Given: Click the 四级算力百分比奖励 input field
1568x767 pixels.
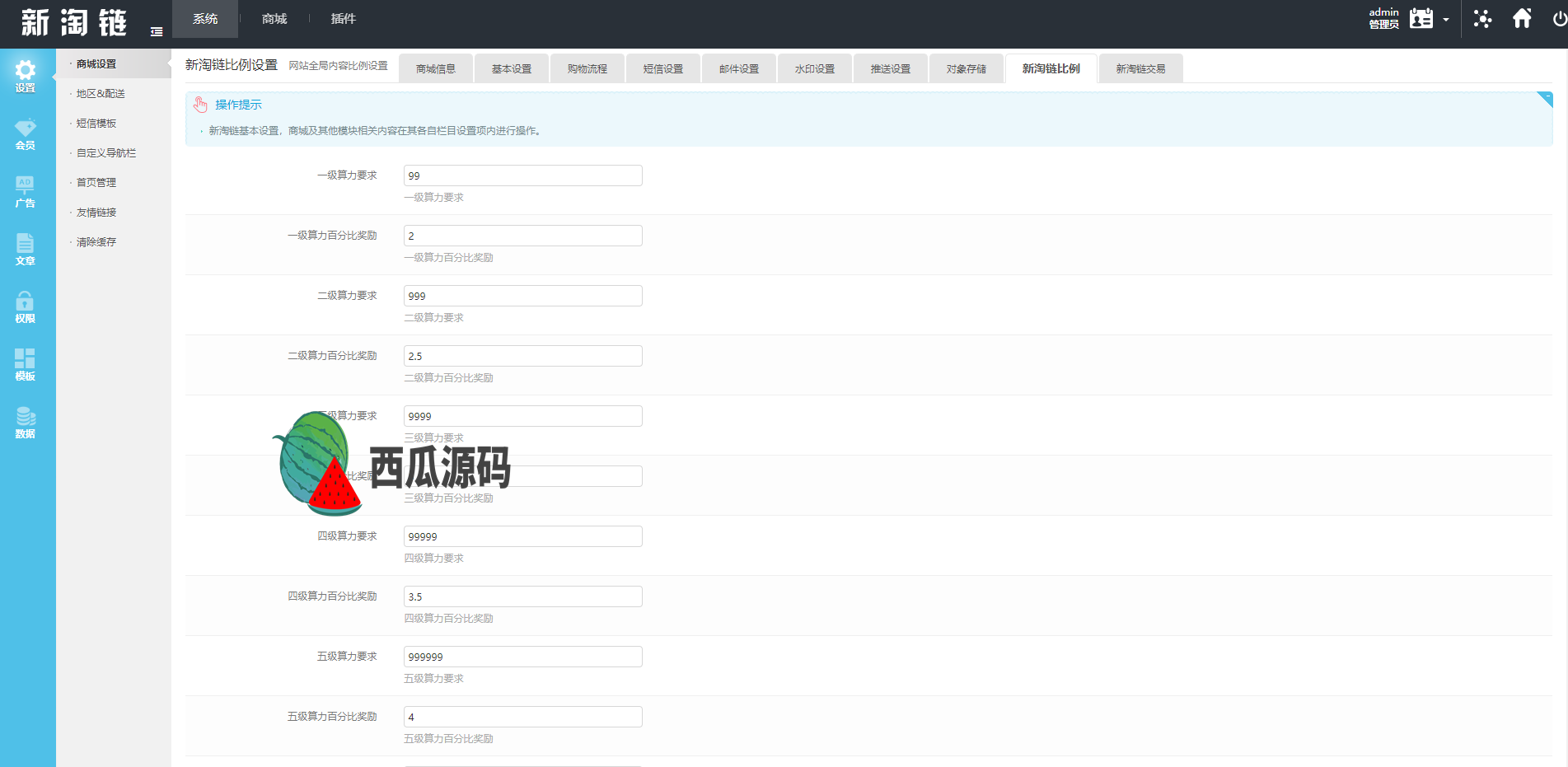Looking at the screenshot, I should [523, 596].
